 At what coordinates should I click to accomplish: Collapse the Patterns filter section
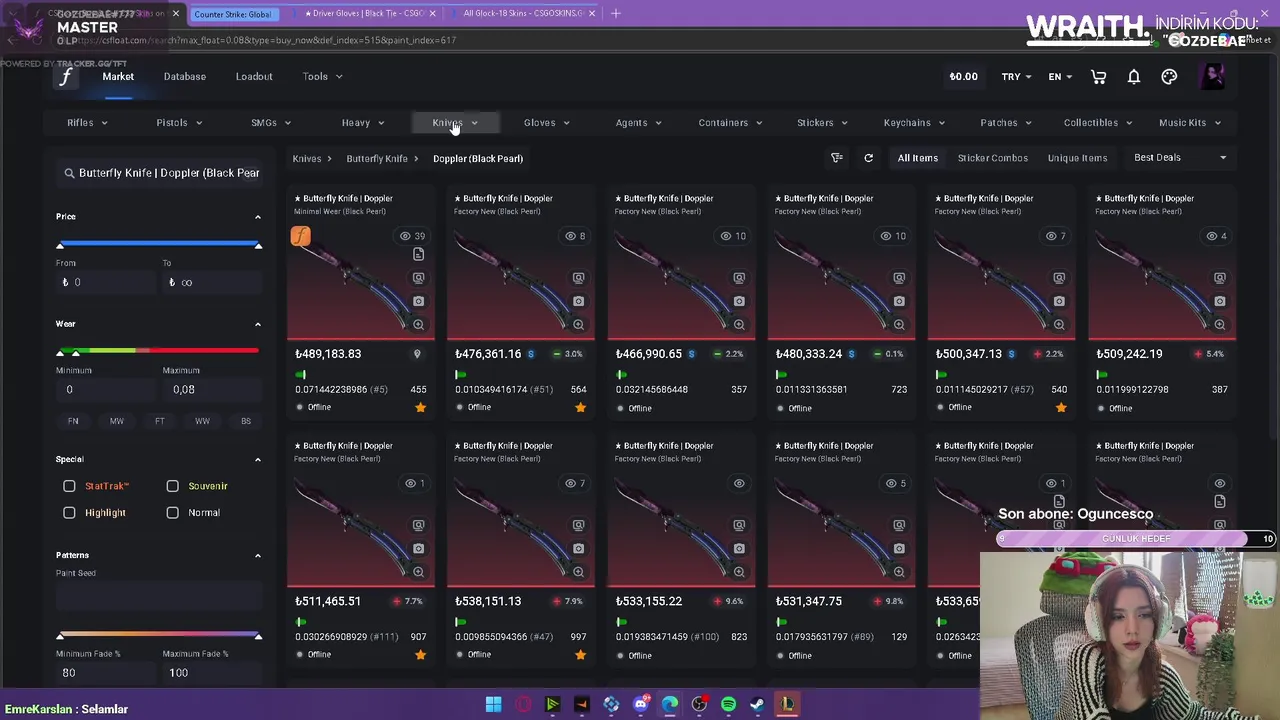coord(258,555)
